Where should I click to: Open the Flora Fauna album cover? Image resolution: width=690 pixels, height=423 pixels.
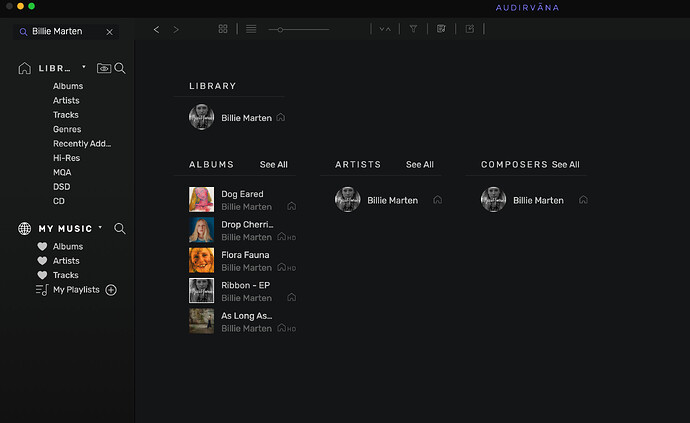click(x=202, y=260)
